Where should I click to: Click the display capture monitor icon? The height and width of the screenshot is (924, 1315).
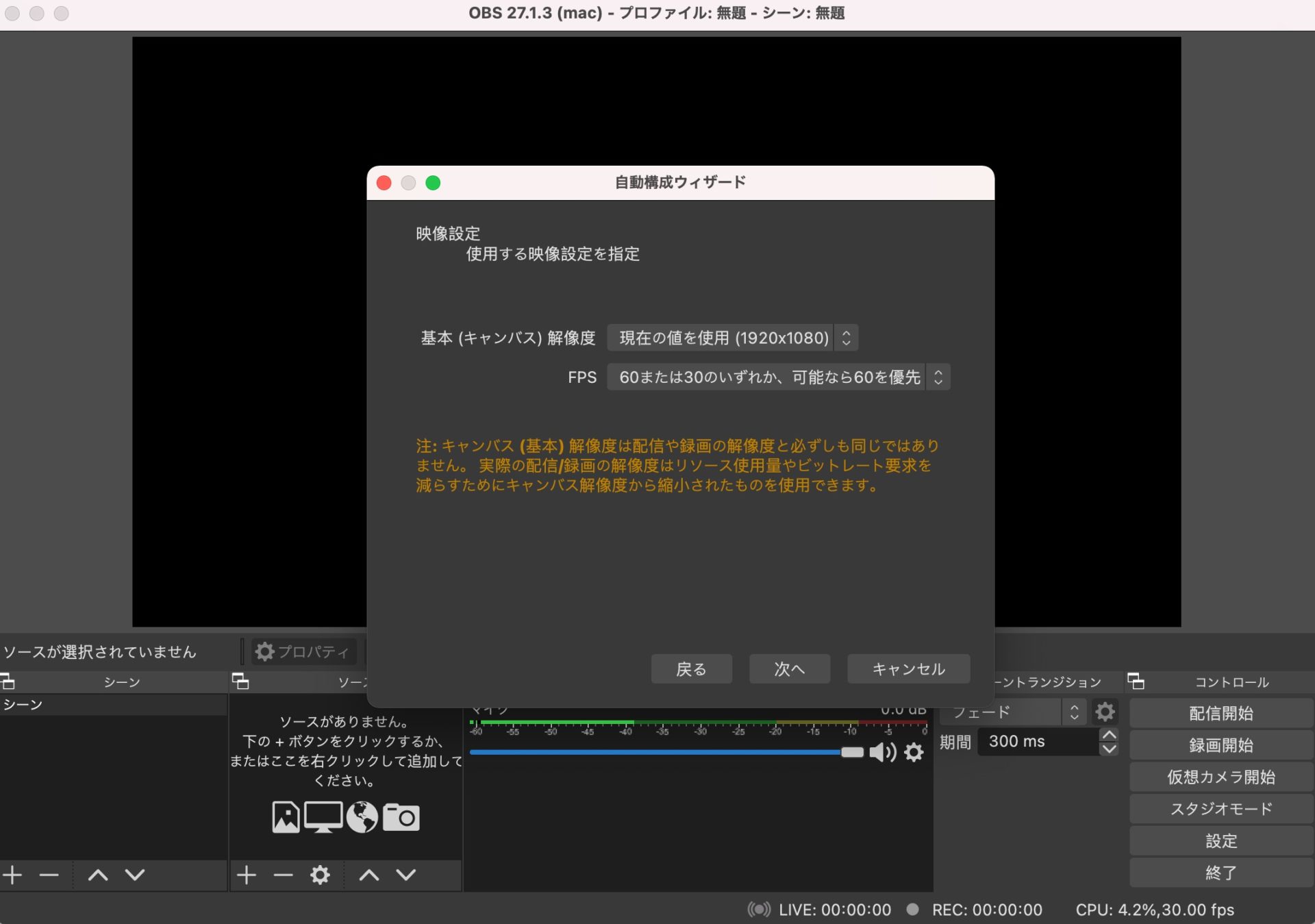(x=323, y=817)
